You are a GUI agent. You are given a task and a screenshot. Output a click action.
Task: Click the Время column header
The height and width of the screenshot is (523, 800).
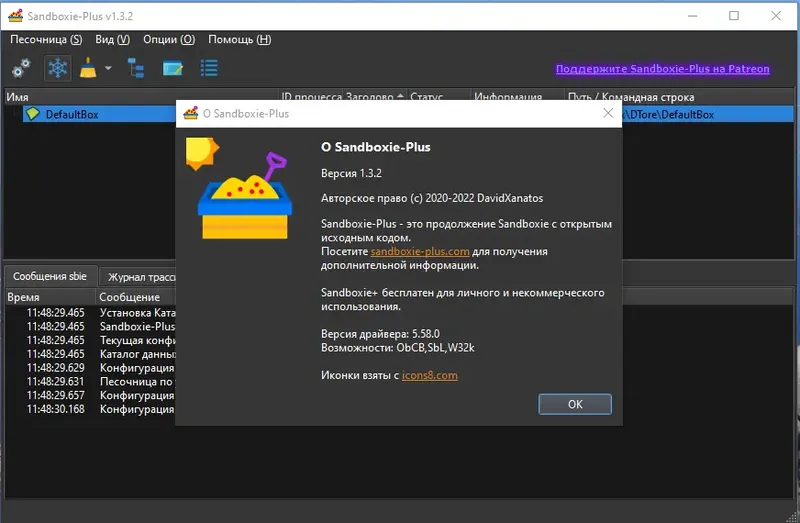click(50, 297)
